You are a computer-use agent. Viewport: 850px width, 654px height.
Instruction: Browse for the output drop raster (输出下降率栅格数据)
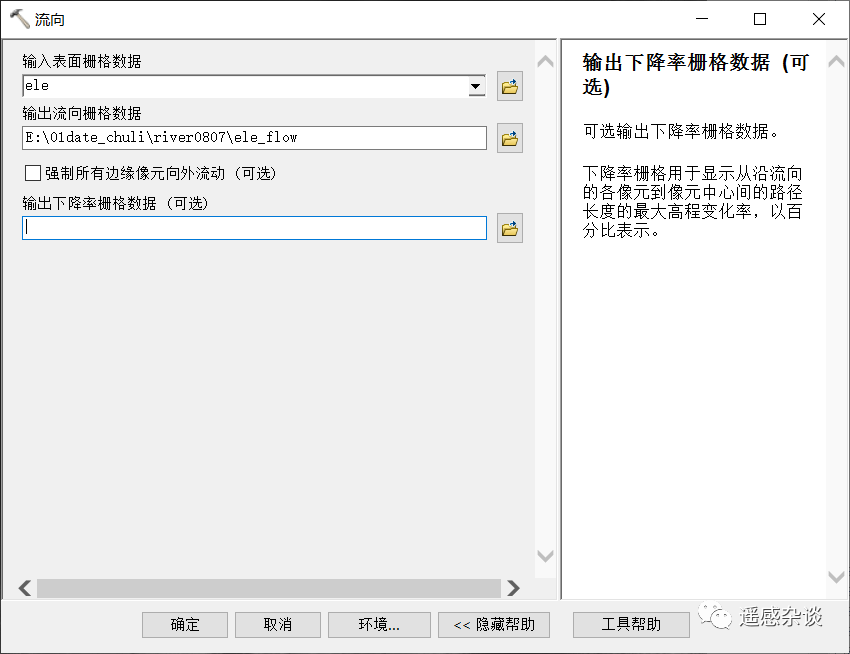pyautogui.click(x=510, y=228)
